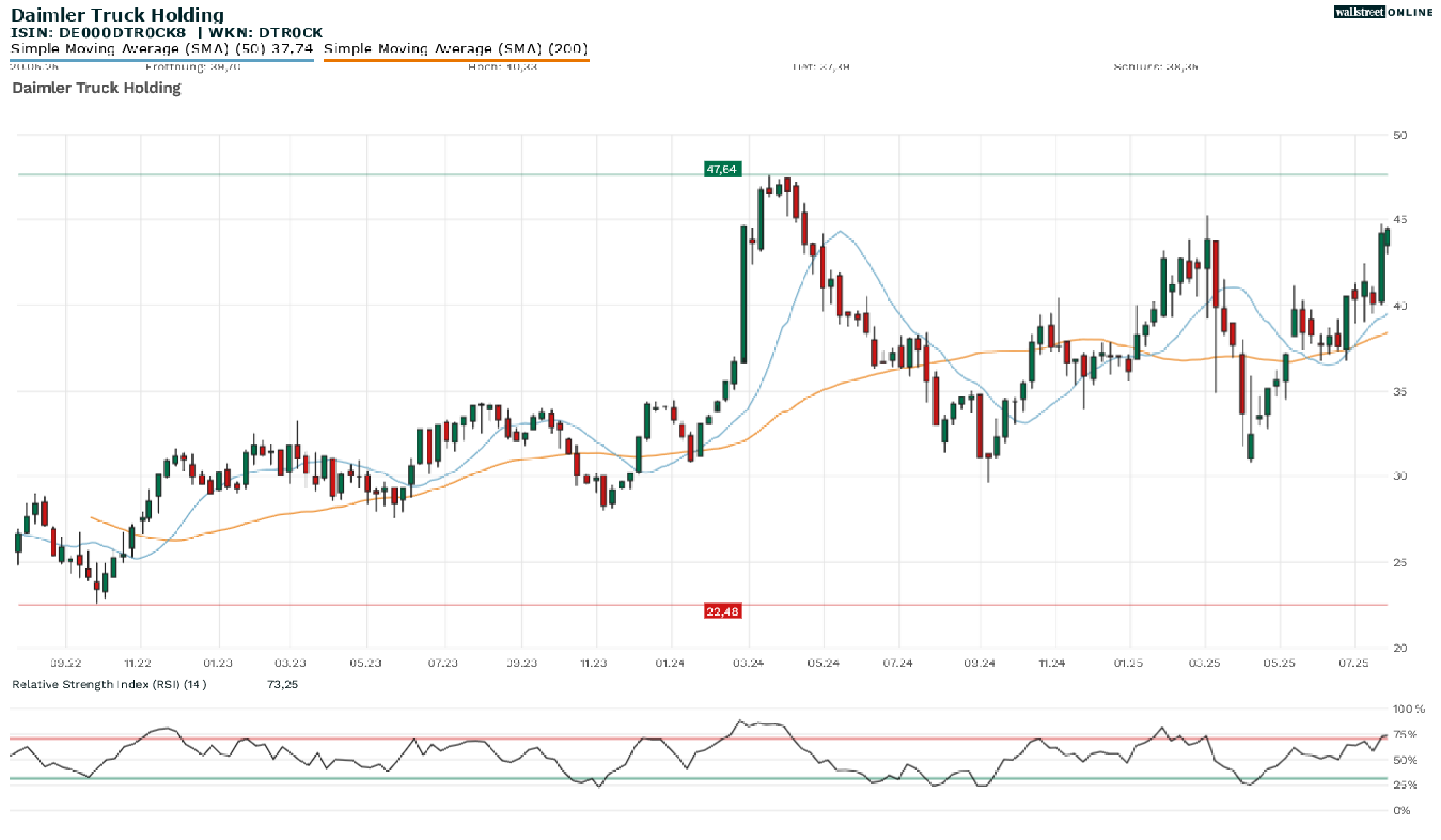Click the 09.24 date axis label

(x=980, y=663)
